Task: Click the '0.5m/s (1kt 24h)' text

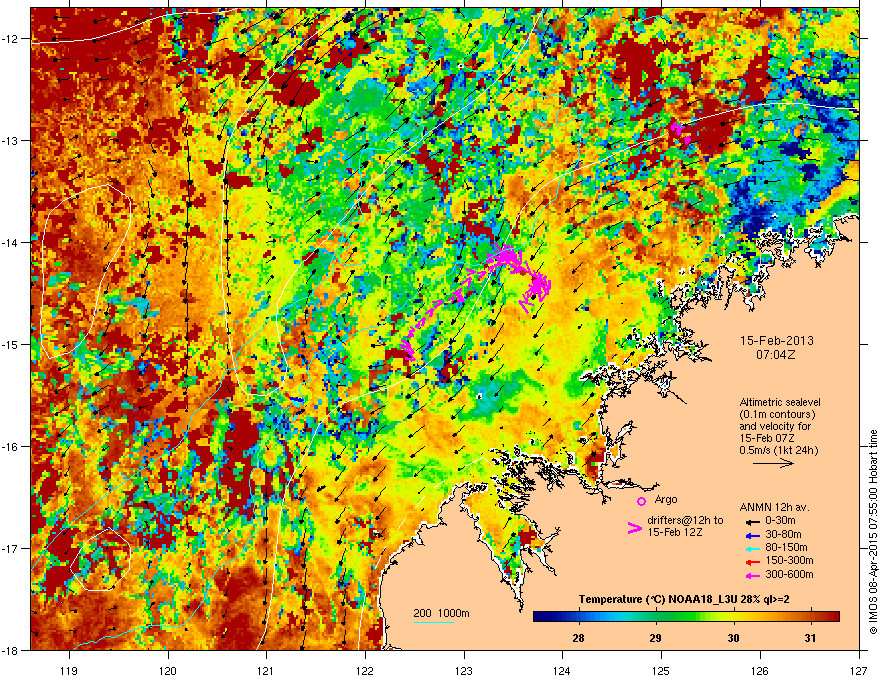Action: (x=778, y=450)
